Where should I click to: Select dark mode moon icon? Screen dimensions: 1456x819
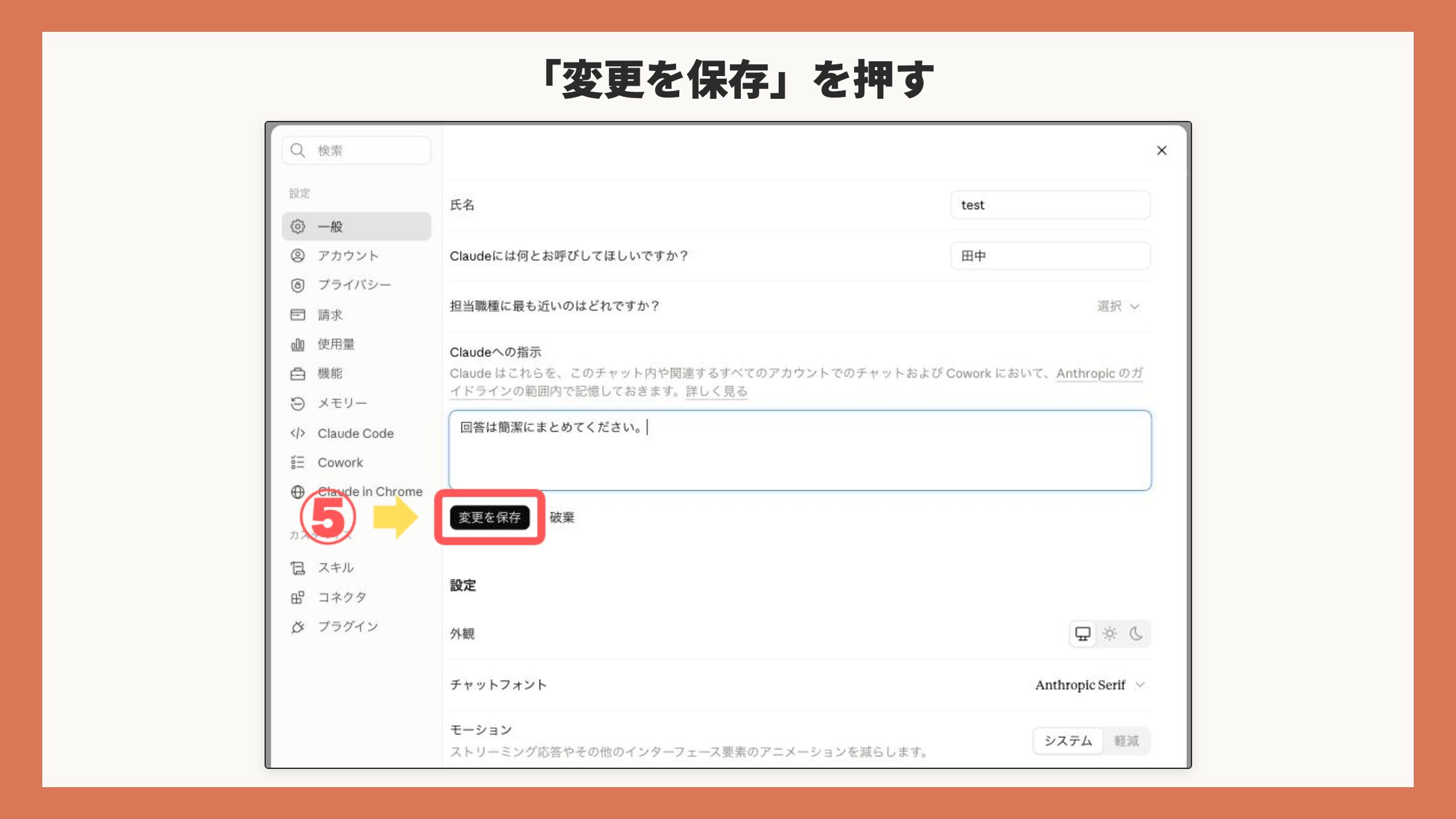1136,634
